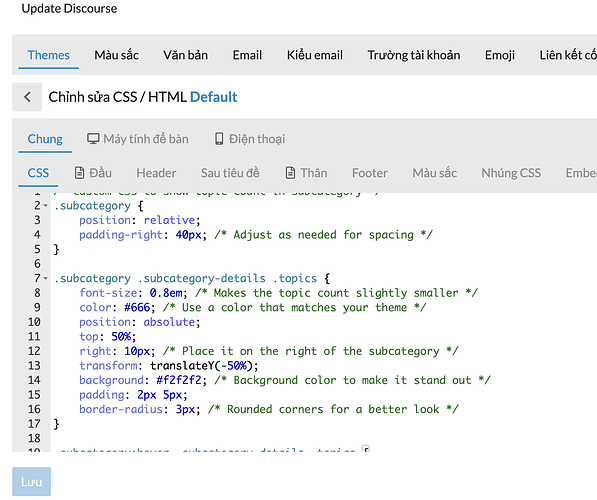Select the Email tab

[247, 55]
